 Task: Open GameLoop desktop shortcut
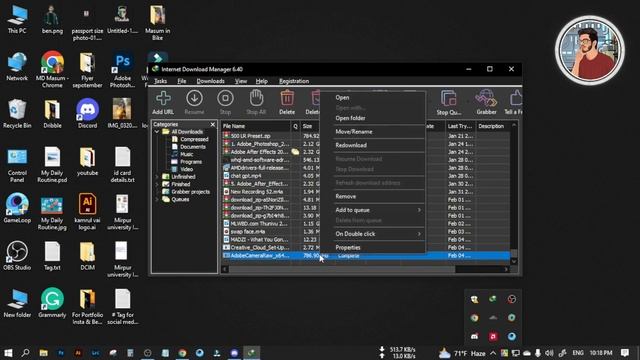17,209
